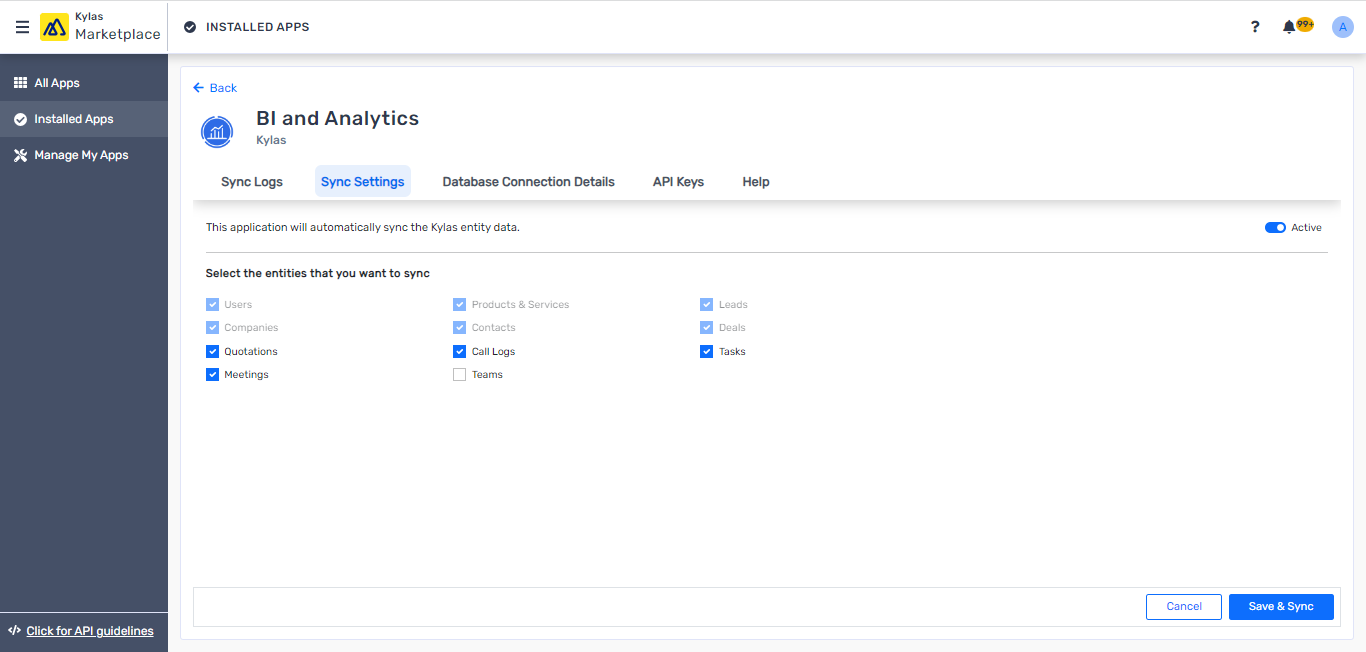Viewport: 1366px width, 652px height.
Task: Open notifications with the bell icon
Action: tap(1289, 26)
